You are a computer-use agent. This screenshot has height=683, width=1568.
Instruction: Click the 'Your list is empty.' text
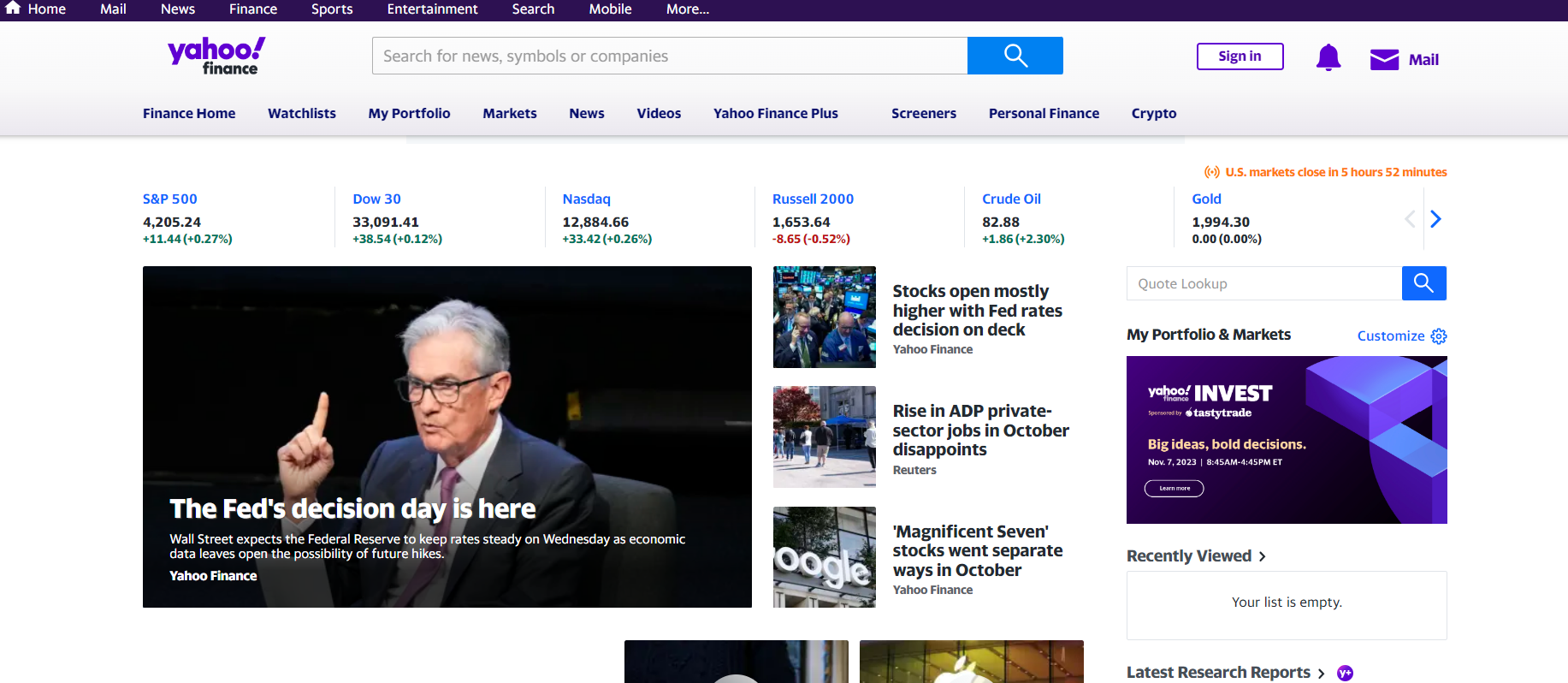pyautogui.click(x=1287, y=603)
